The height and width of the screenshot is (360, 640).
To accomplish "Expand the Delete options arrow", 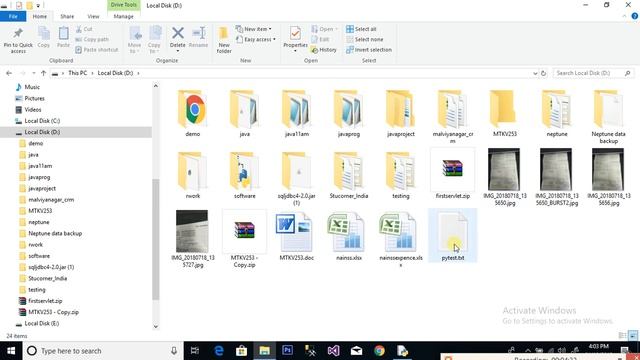I will [x=178, y=51].
